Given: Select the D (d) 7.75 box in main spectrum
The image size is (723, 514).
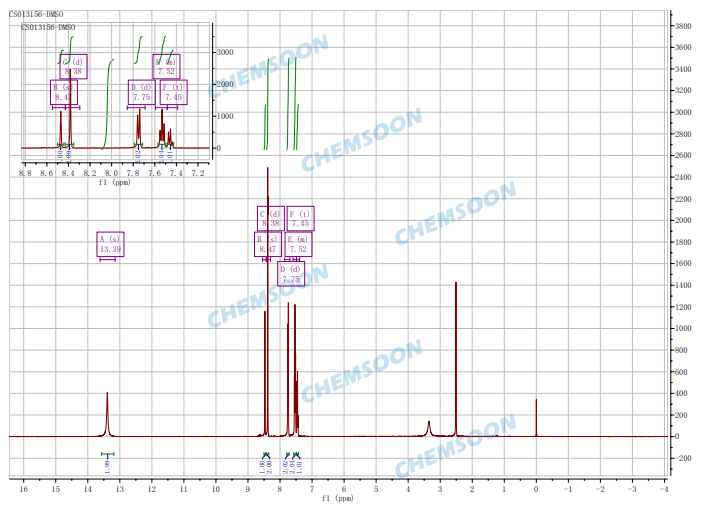Looking at the screenshot, I should point(291,274).
